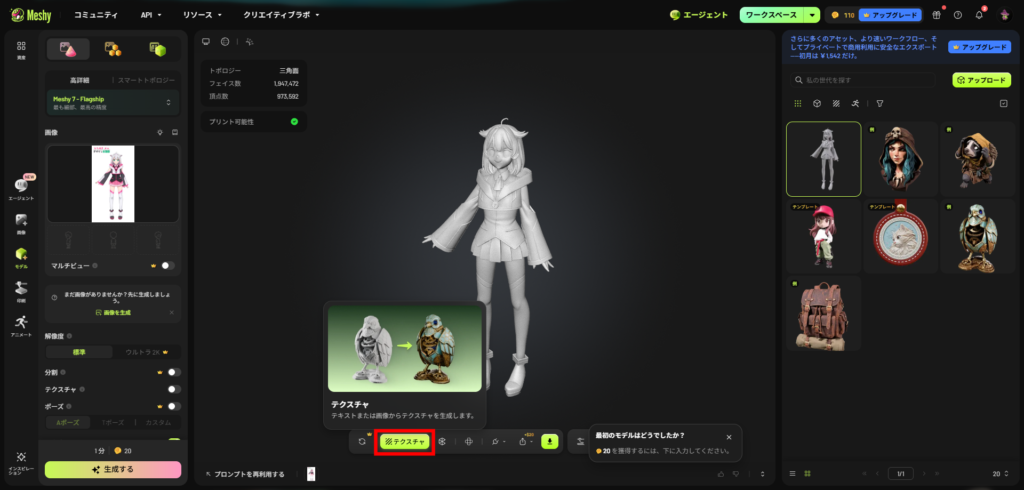Open the help question mark icon
Image resolution: width=1024 pixels, height=490 pixels.
pyautogui.click(x=957, y=14)
